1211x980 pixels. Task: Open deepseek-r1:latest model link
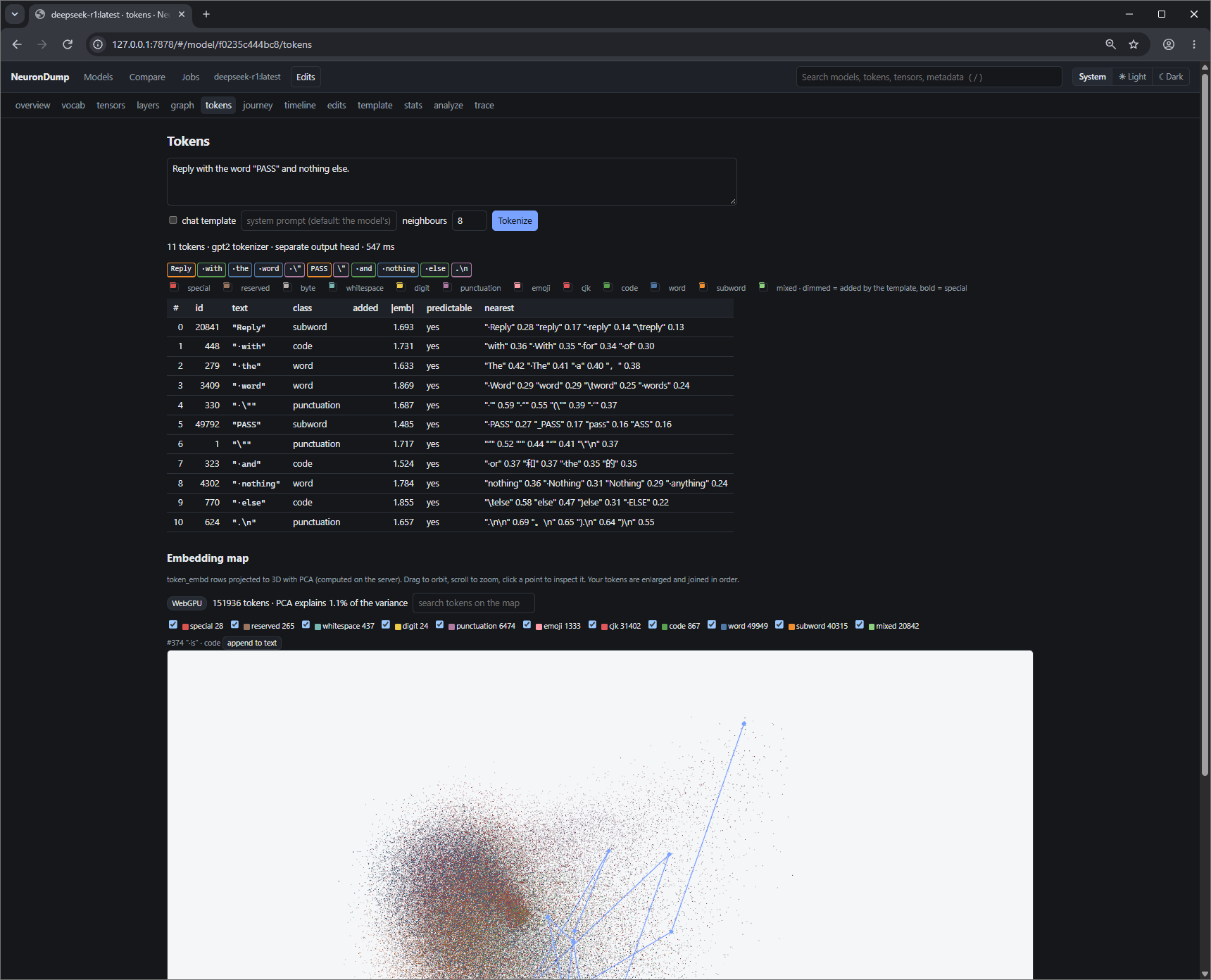(247, 77)
